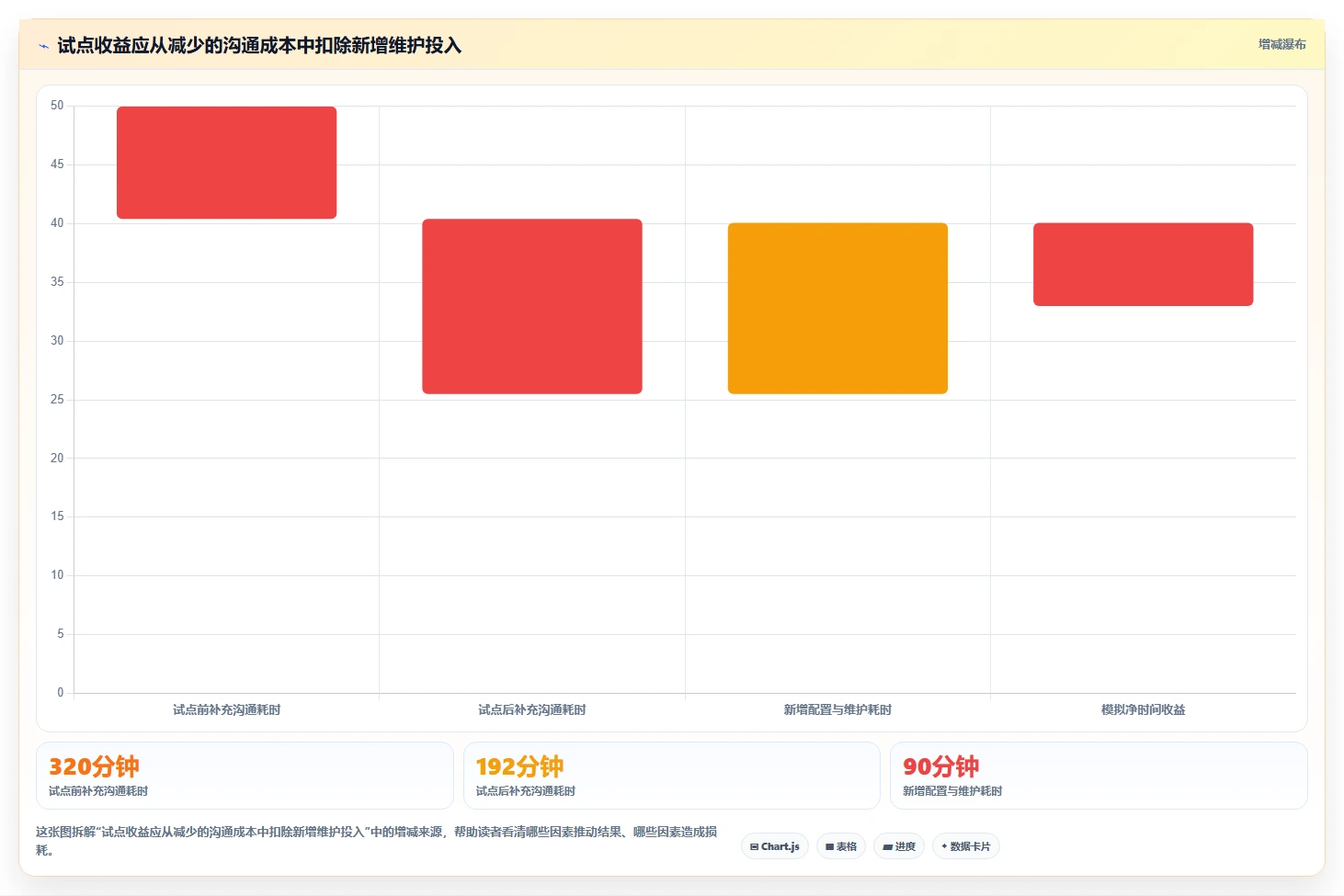Viewport: 1344px width, 896px height.
Task: Click the chart title 试点收益应从减少的沟通成本中扣除新增维护投入
Action: (x=259, y=45)
